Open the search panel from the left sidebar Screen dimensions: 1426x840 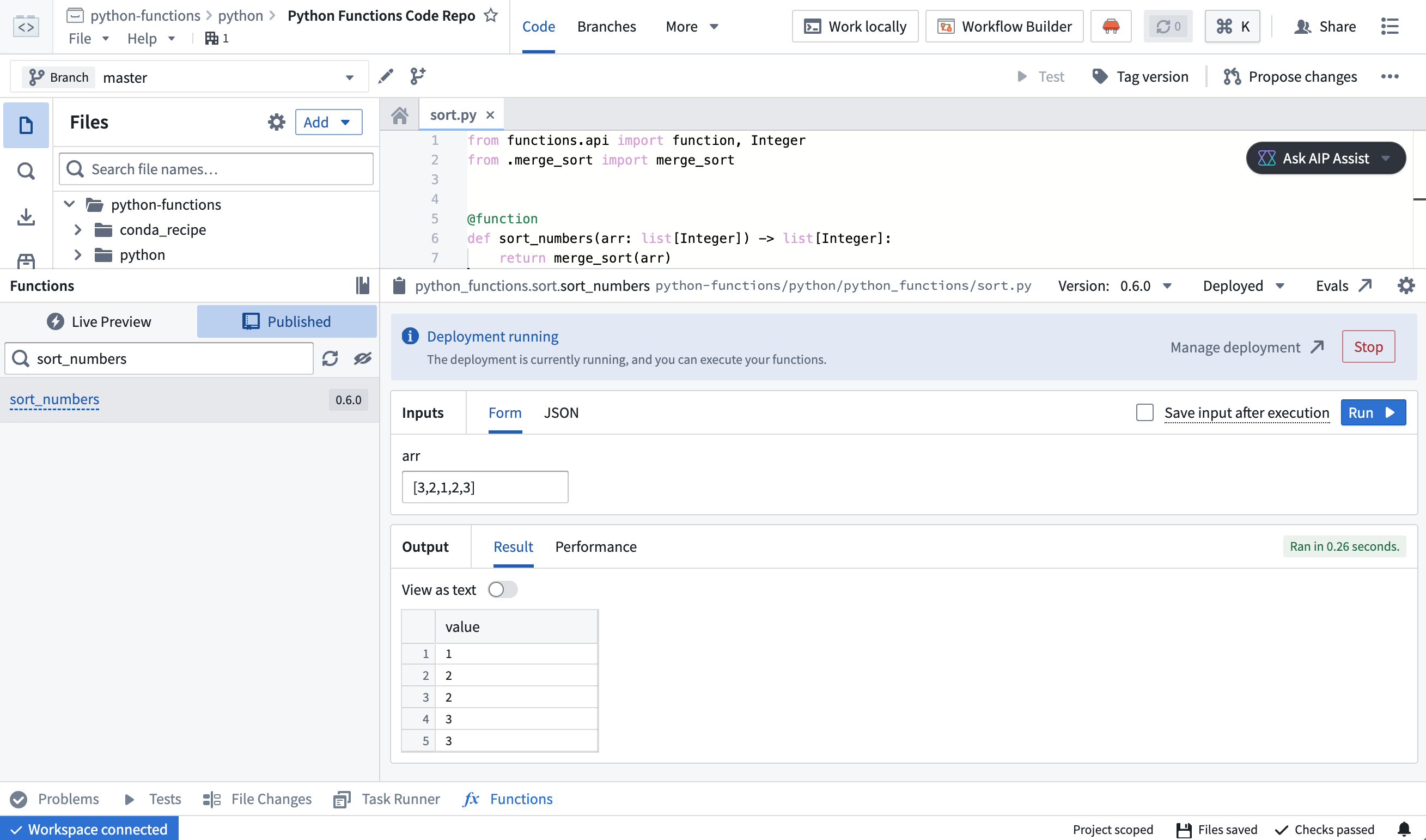click(26, 171)
